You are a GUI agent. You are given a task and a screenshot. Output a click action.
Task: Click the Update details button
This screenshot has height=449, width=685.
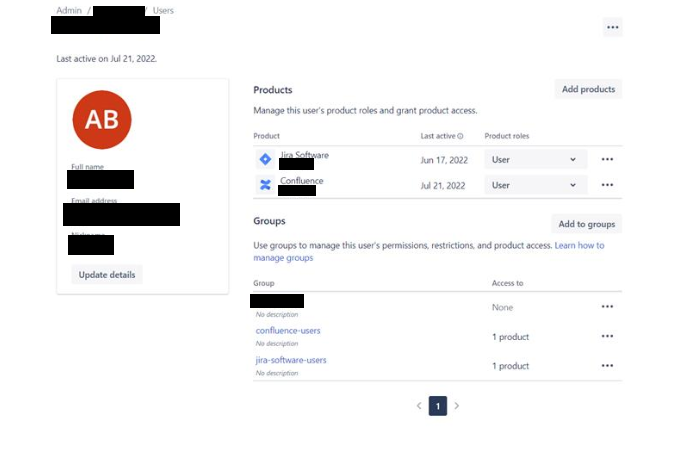107,275
